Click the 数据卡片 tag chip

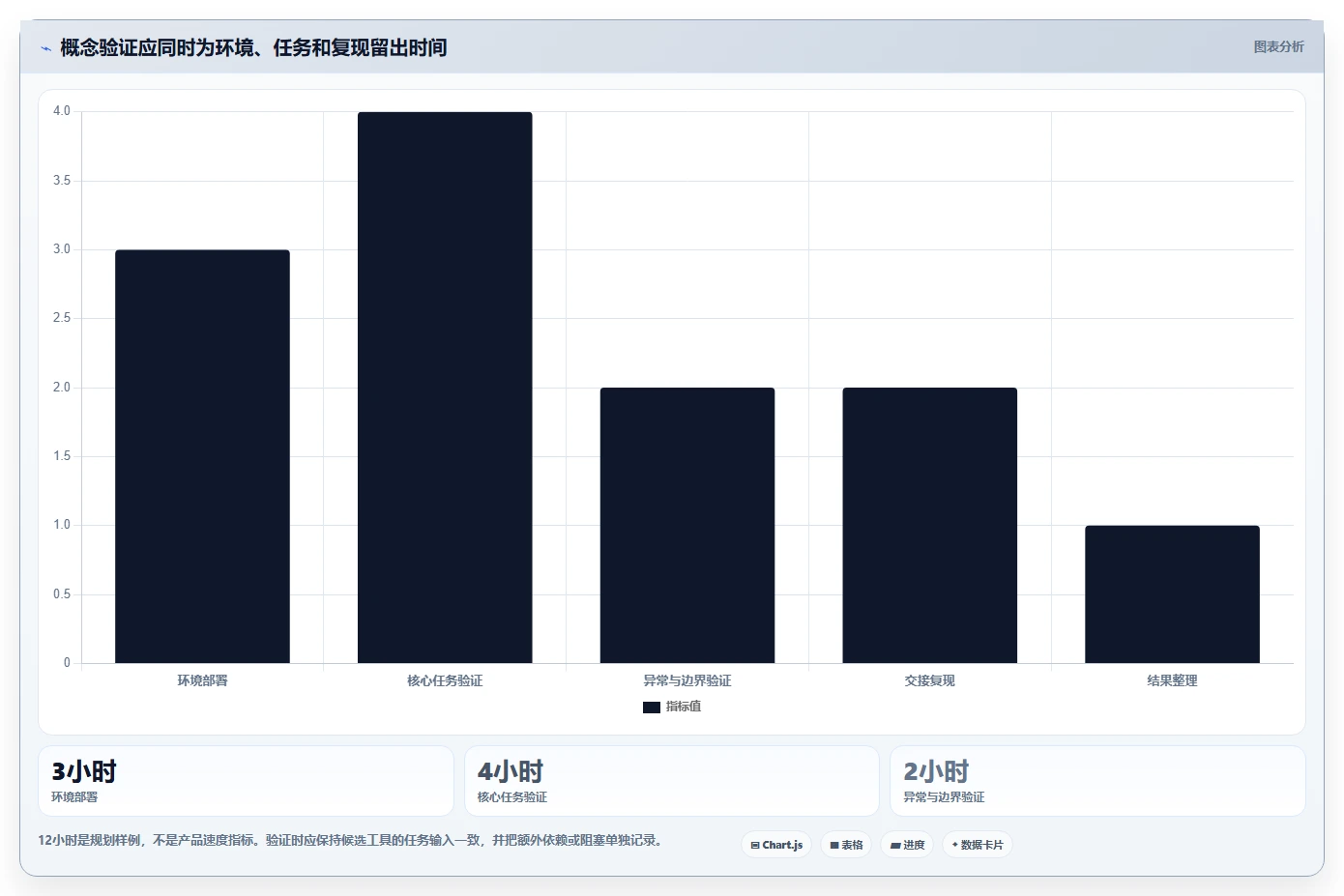[978, 845]
